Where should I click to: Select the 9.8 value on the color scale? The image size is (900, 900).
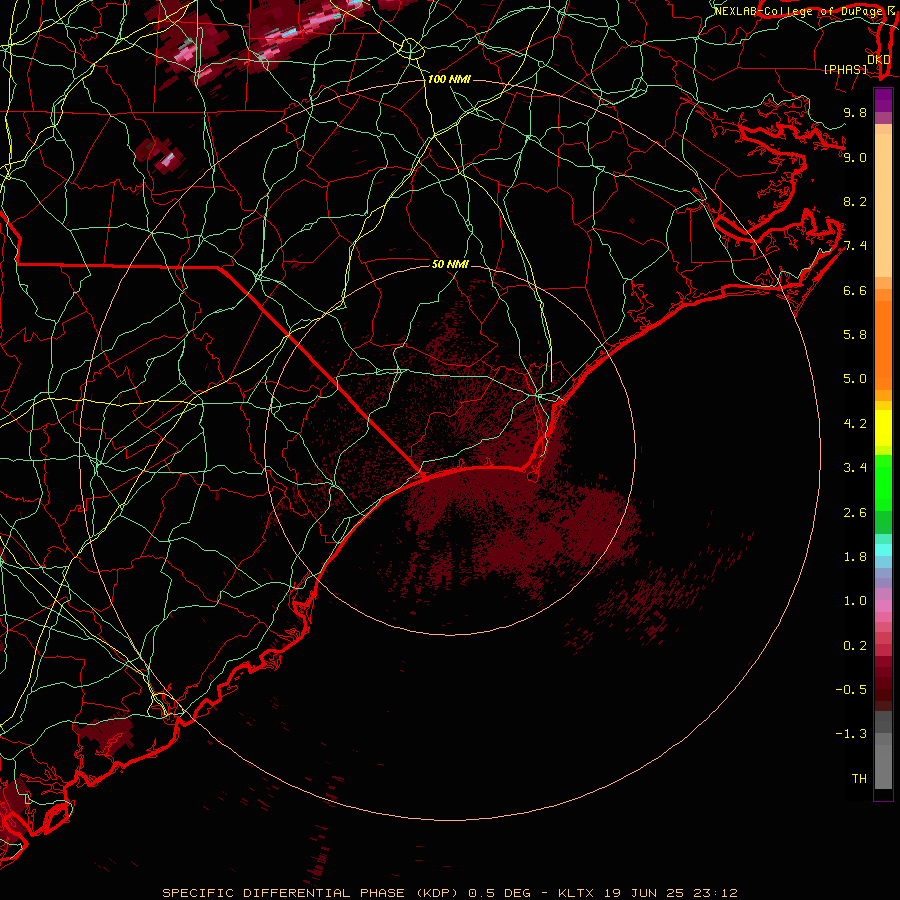[x=855, y=112]
